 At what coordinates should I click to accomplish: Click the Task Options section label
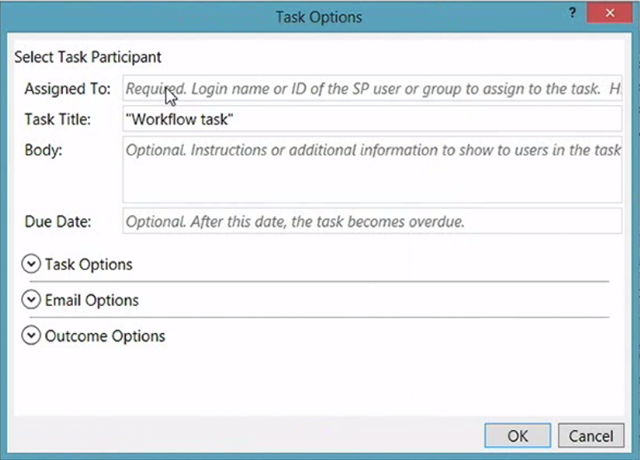pos(89,264)
